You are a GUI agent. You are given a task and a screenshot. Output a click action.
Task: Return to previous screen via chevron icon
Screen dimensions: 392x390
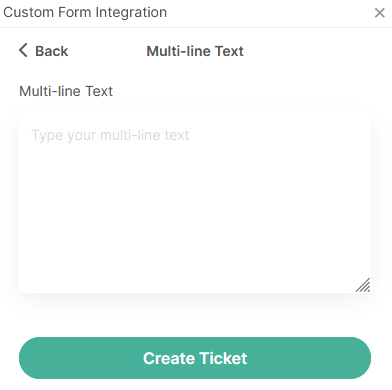point(23,51)
